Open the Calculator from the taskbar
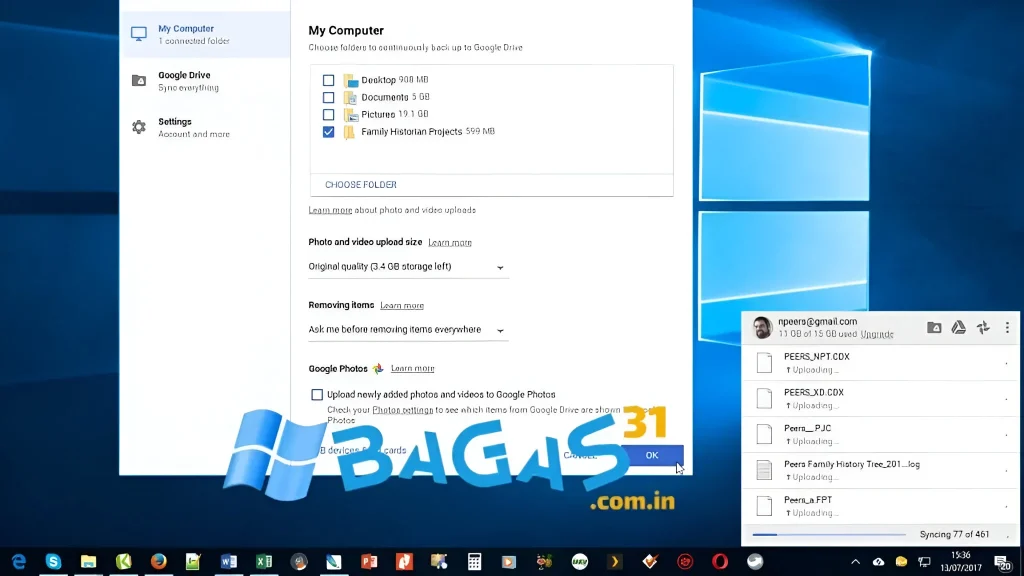Image resolution: width=1024 pixels, height=576 pixels. (x=474, y=562)
